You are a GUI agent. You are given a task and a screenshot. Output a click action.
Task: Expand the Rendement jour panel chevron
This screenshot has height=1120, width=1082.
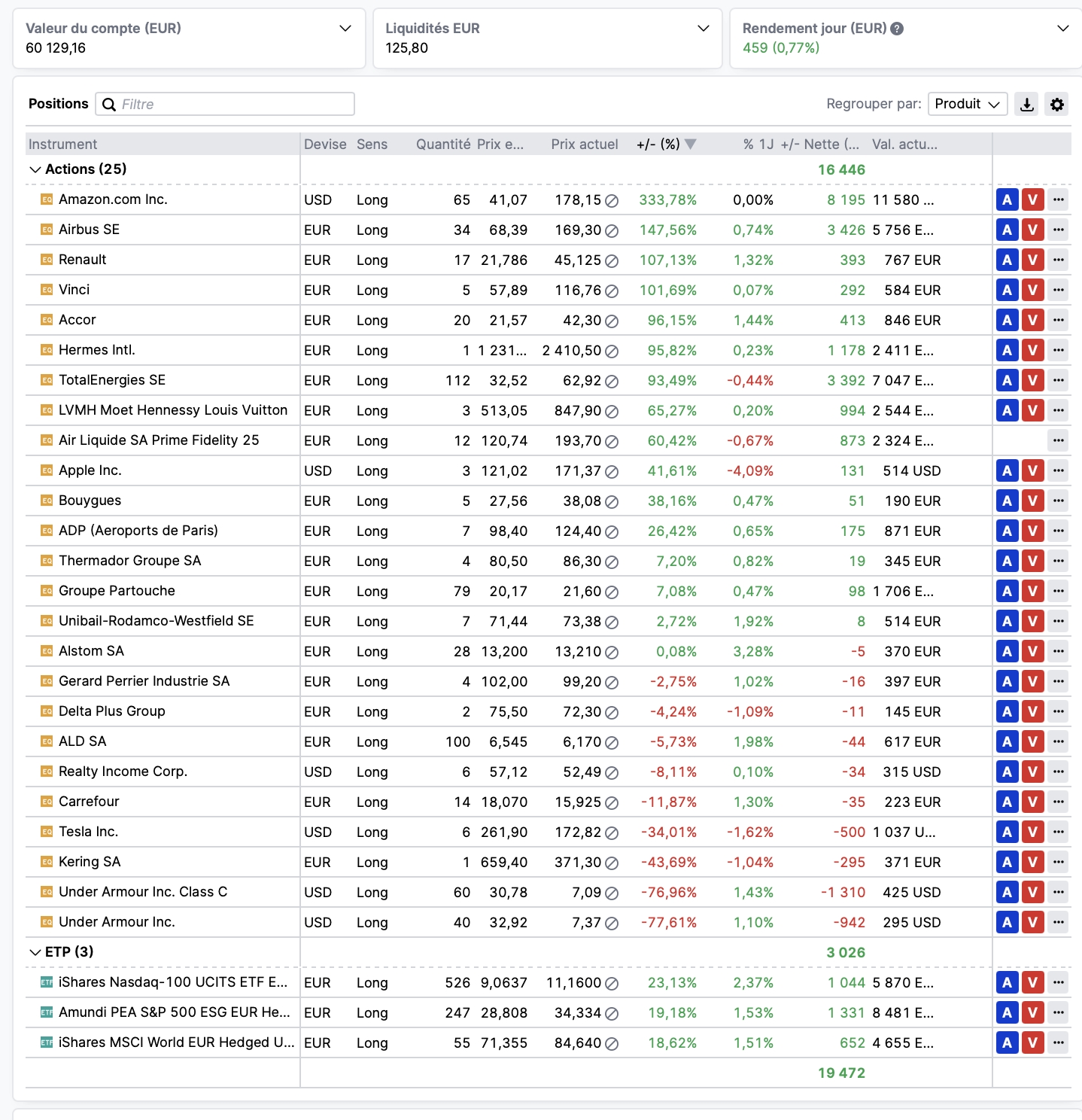pyautogui.click(x=1062, y=29)
